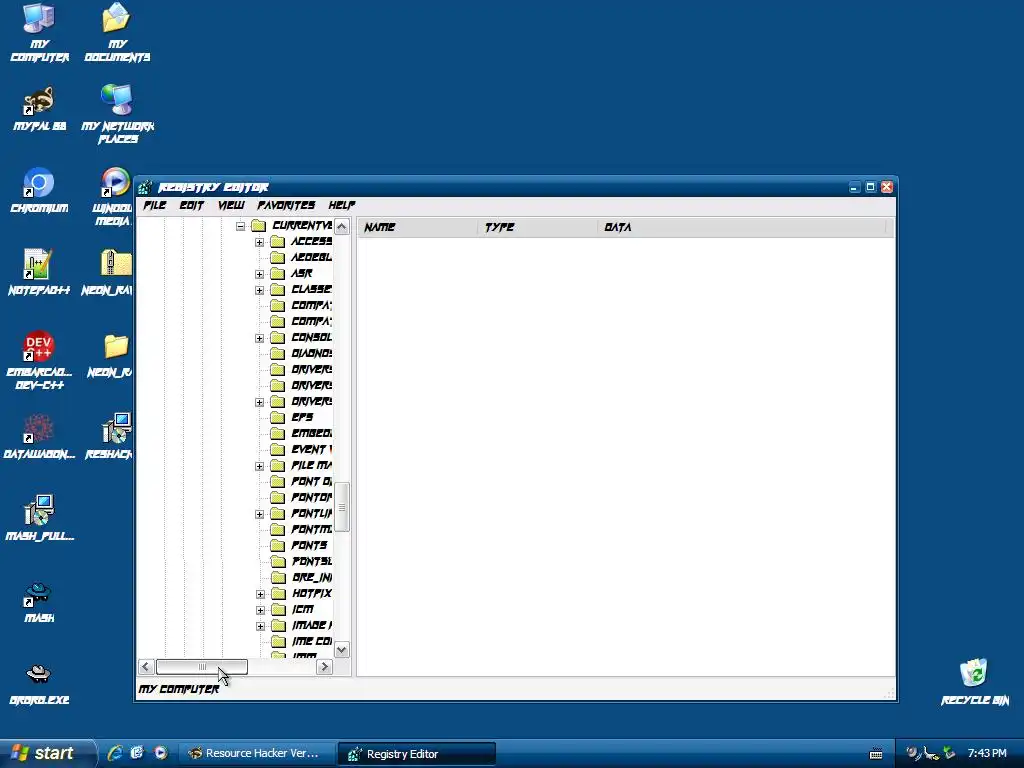Select the FontSu registry key label
Viewport: 1024px width, 768px height.
pos(311,562)
